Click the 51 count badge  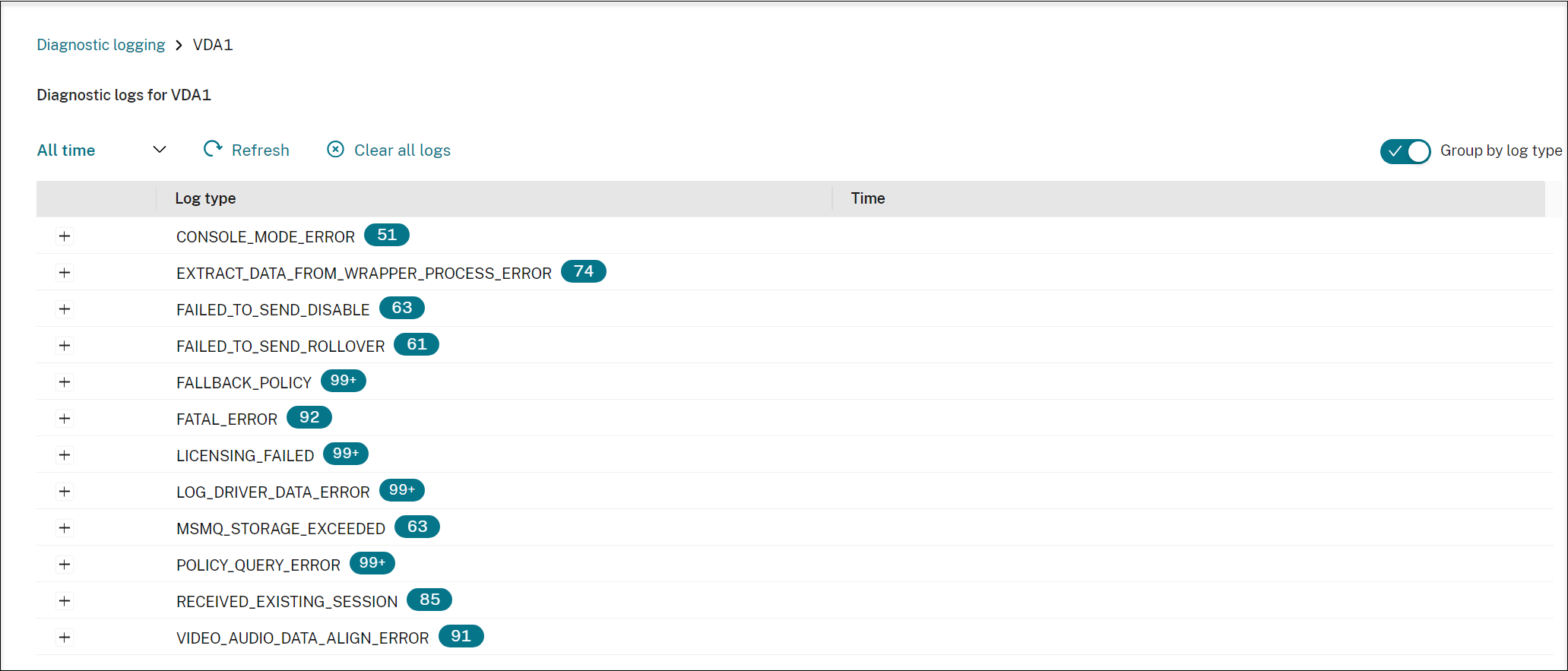(387, 235)
